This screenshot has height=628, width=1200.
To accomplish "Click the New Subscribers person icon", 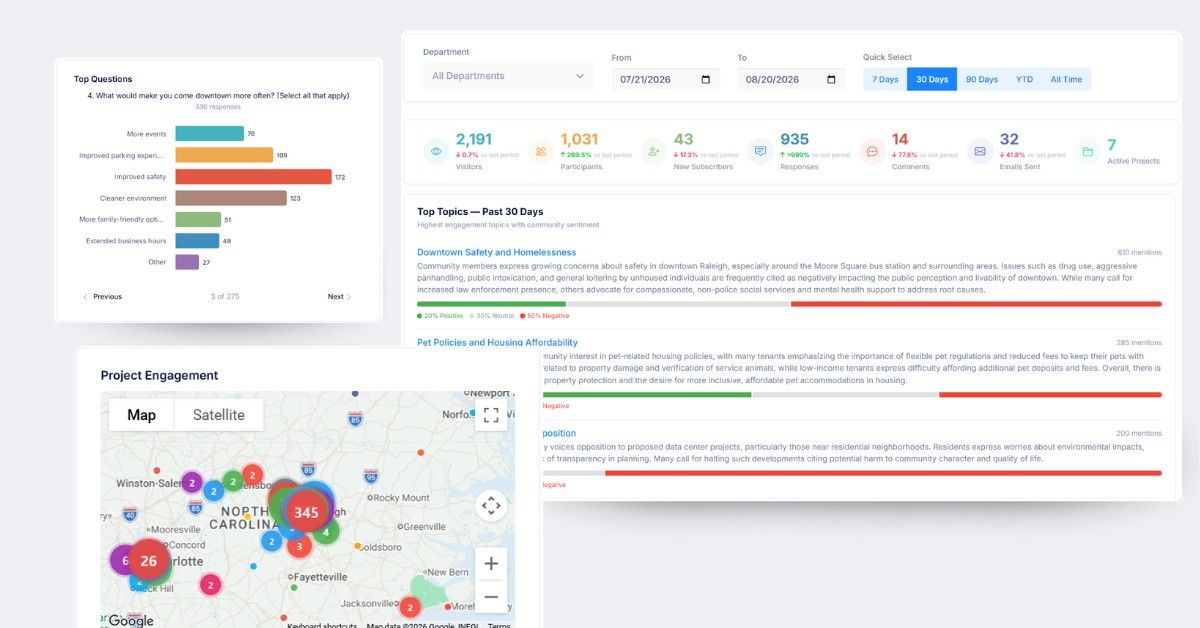I will [x=654, y=152].
